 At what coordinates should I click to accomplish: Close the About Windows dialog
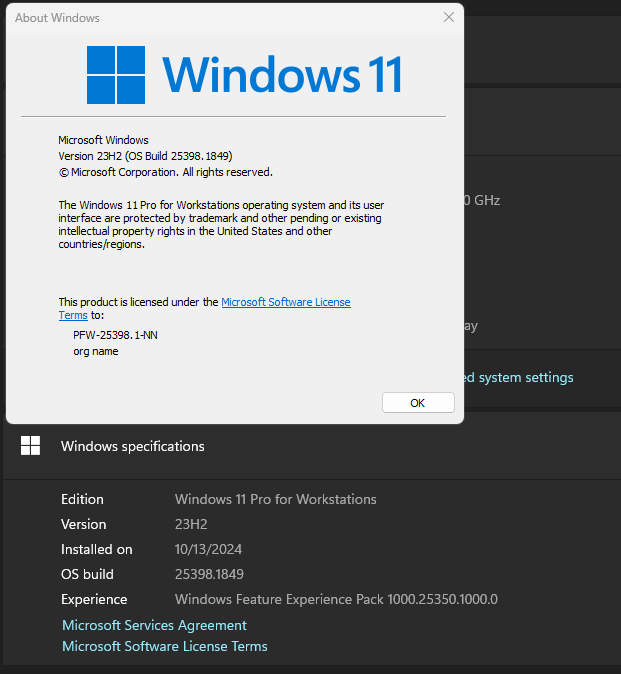tap(449, 17)
